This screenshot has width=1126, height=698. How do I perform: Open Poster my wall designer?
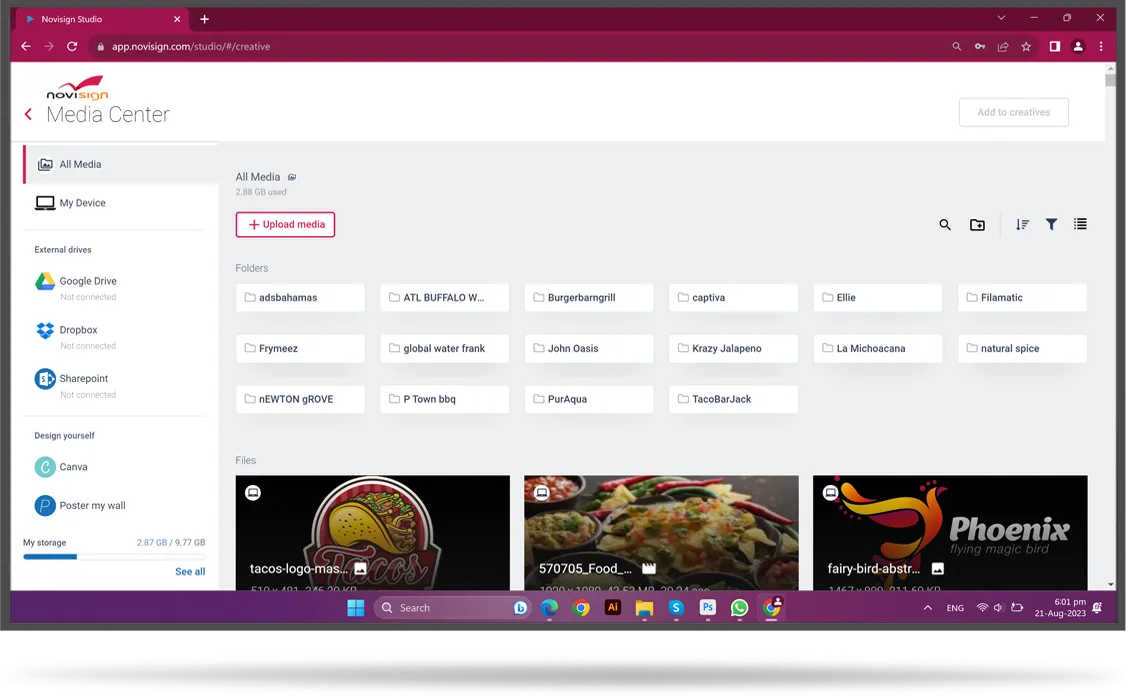tap(91, 506)
